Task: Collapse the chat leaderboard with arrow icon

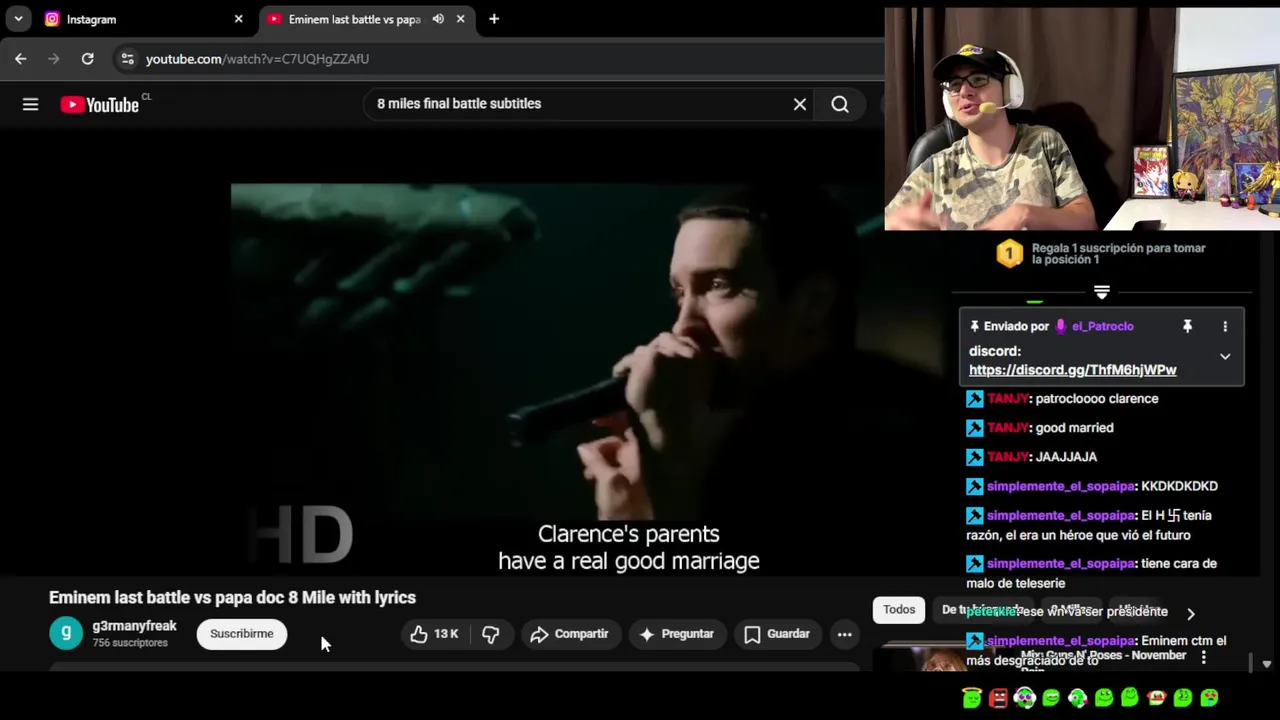Action: (x=1101, y=292)
